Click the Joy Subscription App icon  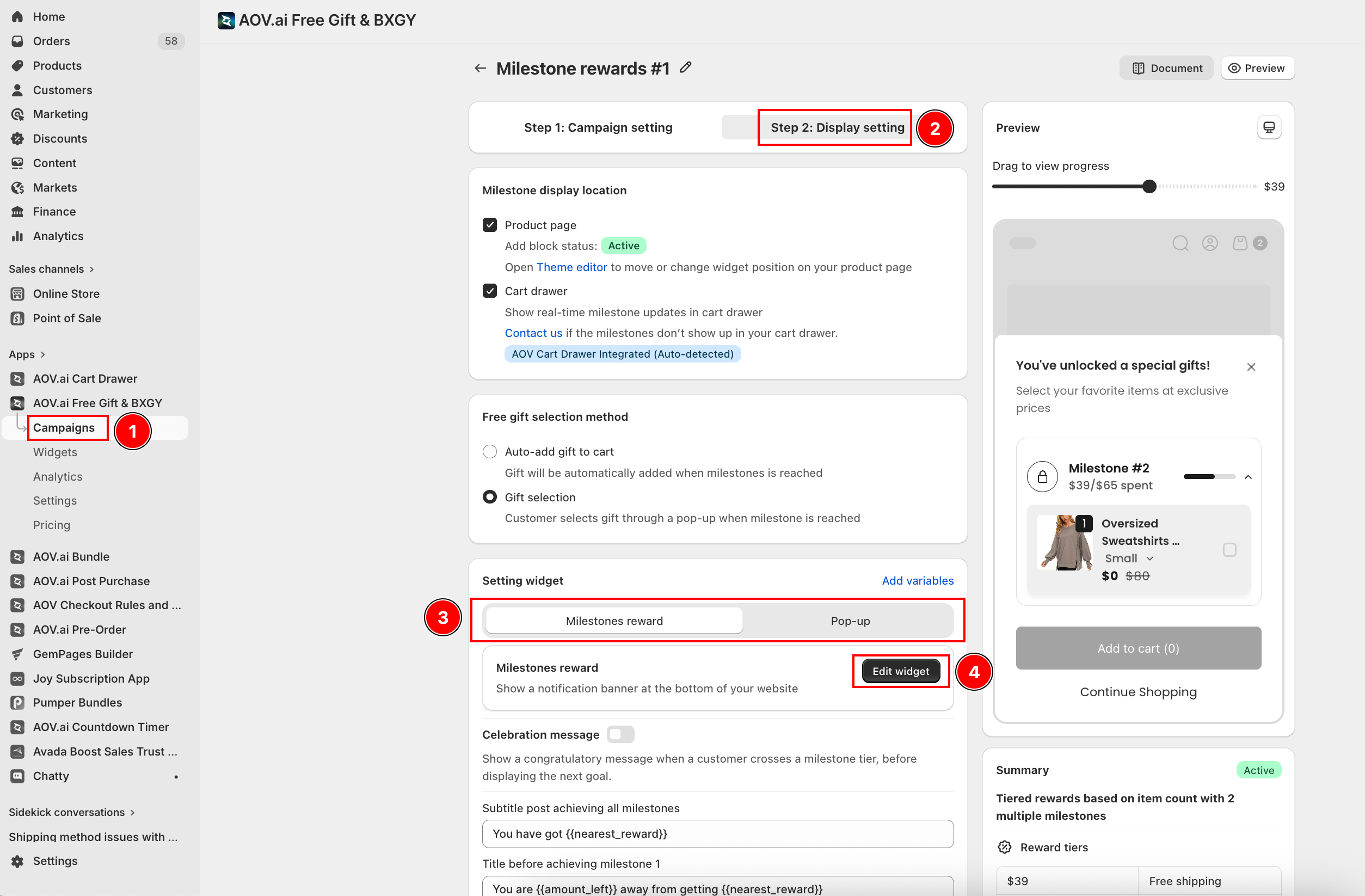click(x=18, y=679)
